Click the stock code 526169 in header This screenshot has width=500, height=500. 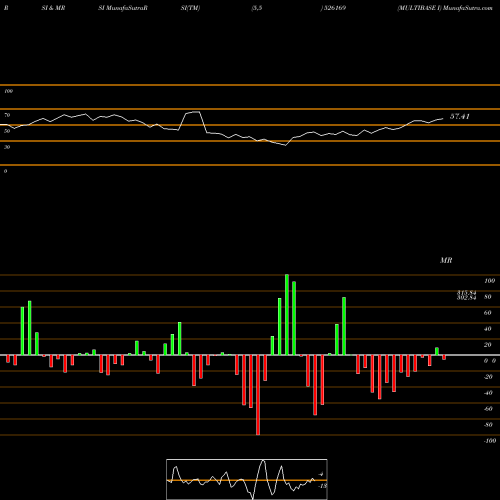point(334,8)
